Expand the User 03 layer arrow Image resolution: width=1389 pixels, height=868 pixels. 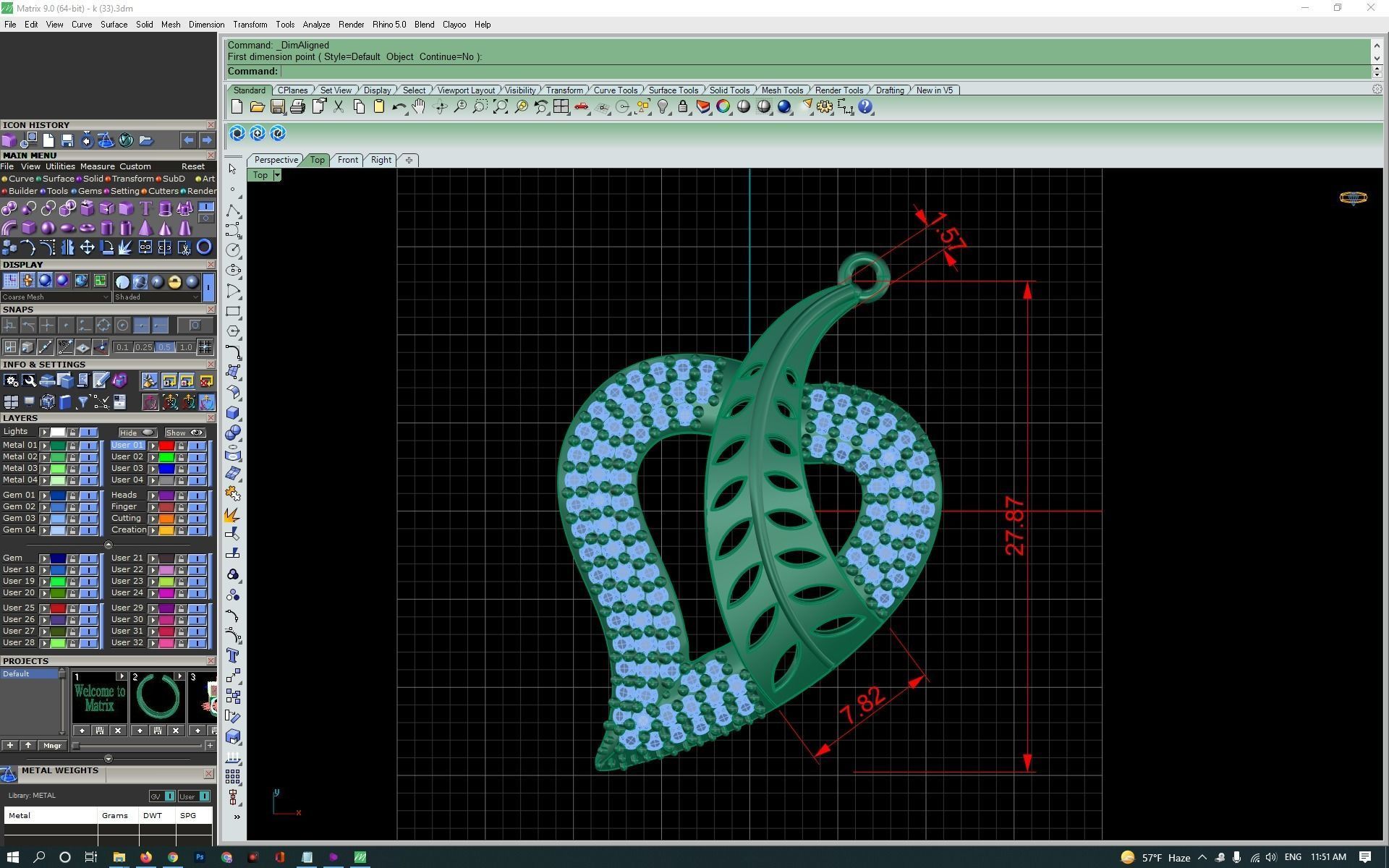153,469
